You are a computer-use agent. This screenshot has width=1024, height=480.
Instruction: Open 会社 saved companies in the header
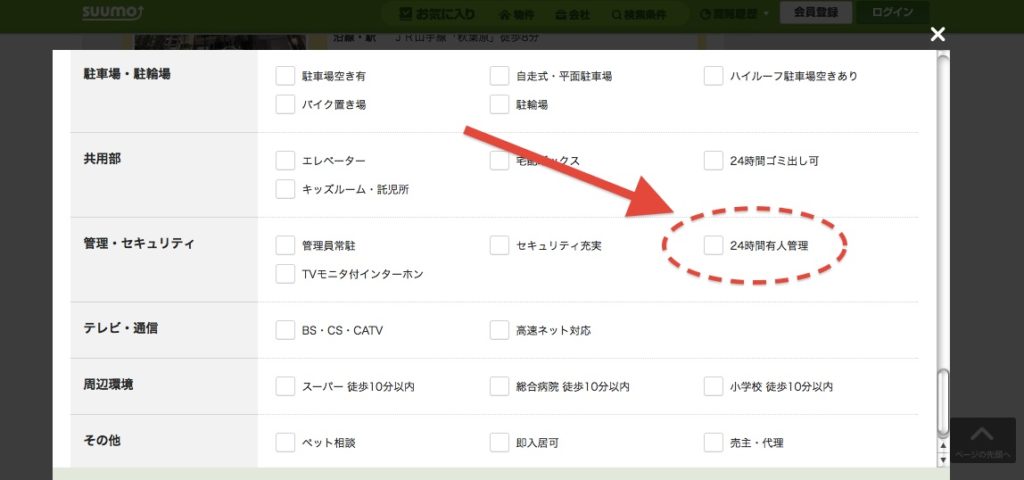[572, 14]
